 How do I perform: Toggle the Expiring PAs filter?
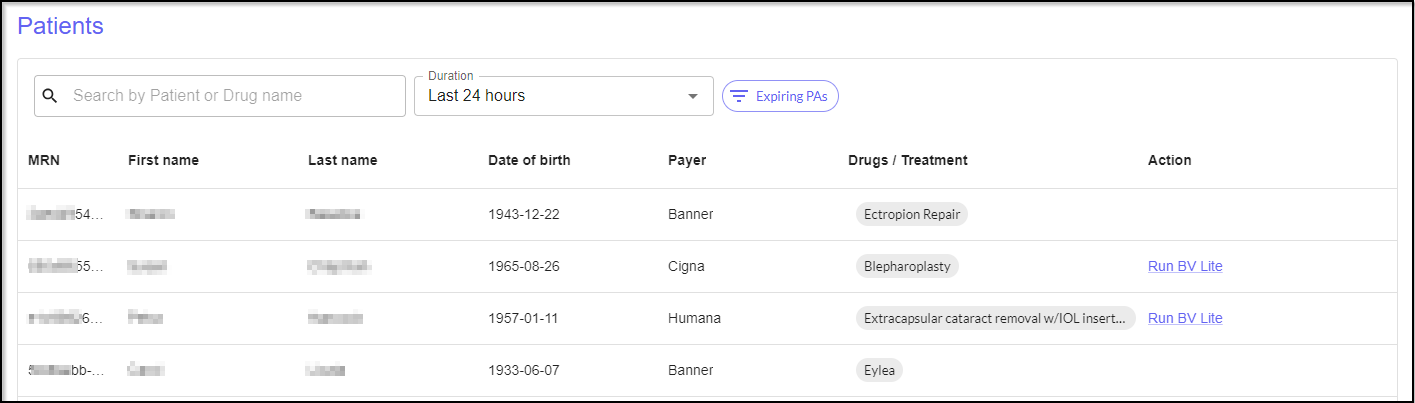point(780,96)
